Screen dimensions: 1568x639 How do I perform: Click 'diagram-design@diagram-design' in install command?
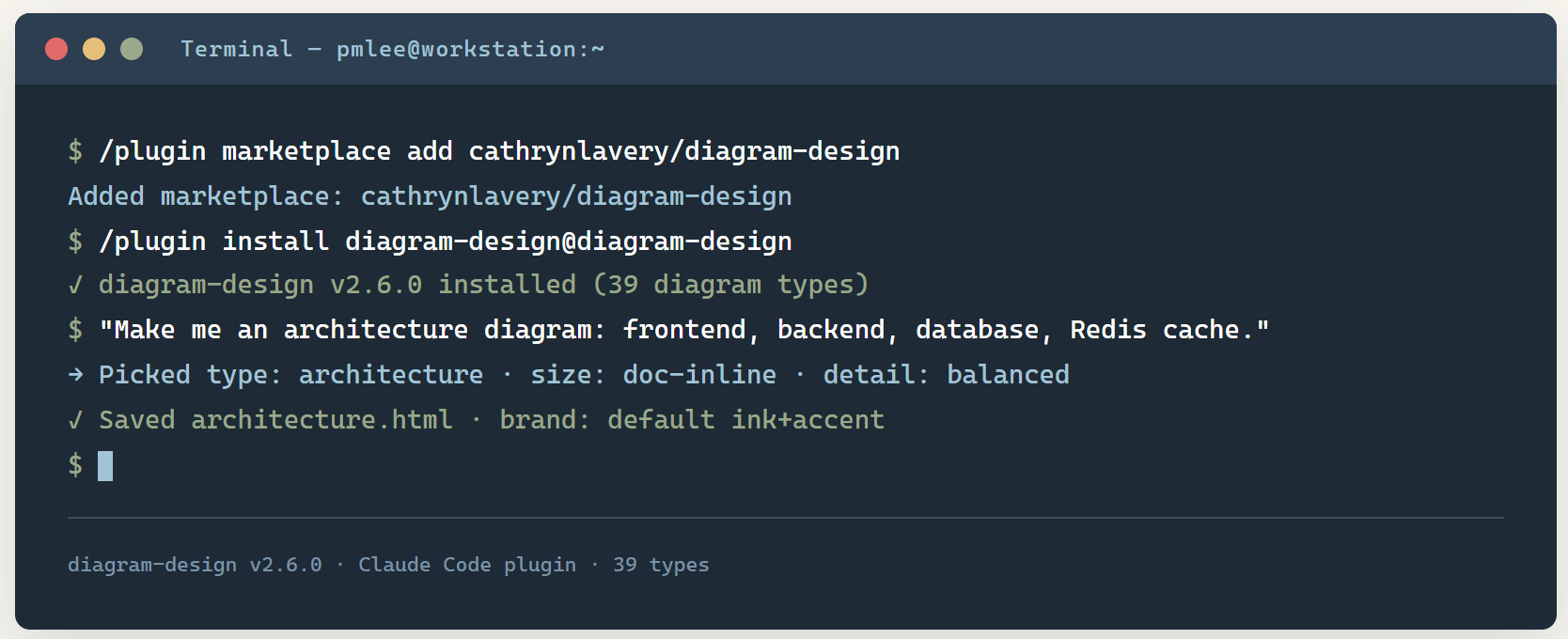(569, 242)
